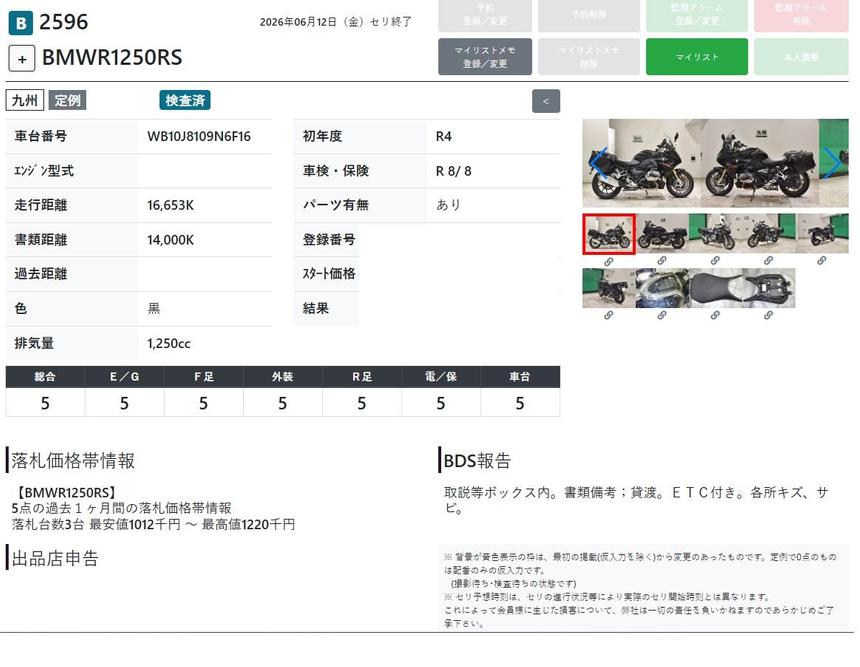Click the 落札価格帯情報 section heading
Image resolution: width=860 pixels, height=667 pixels.
click(73, 461)
